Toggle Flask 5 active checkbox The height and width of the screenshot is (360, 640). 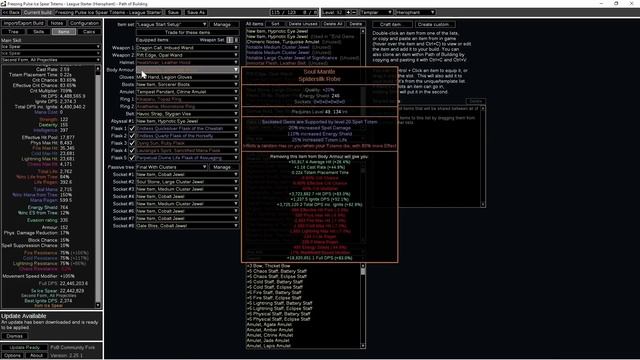132,158
